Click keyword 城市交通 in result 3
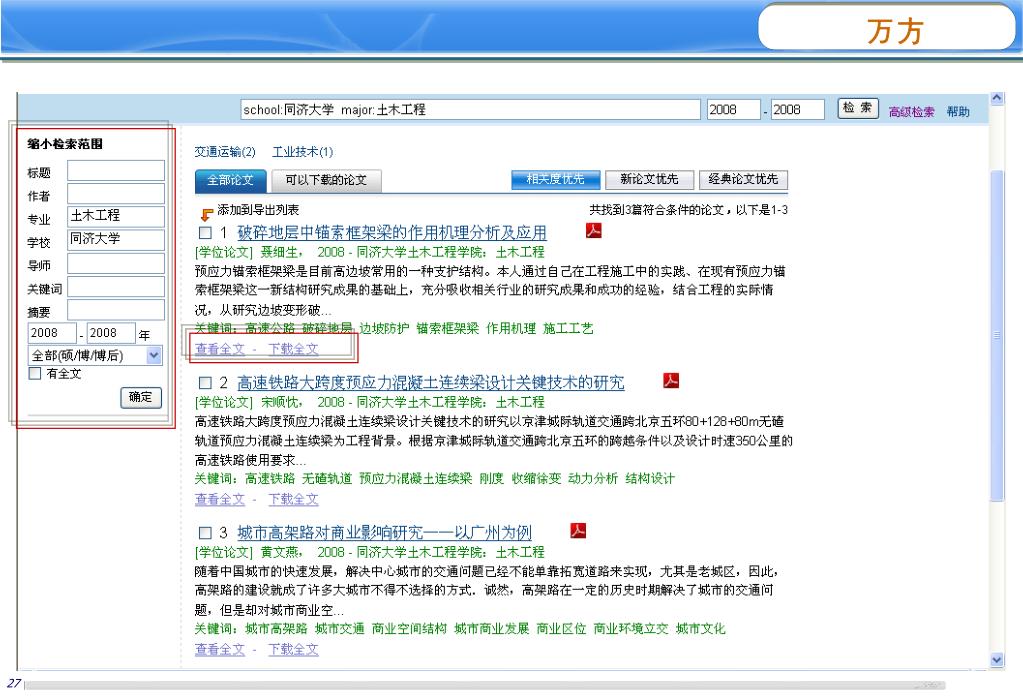Viewport: 1023px width, 696px height. click(x=339, y=629)
